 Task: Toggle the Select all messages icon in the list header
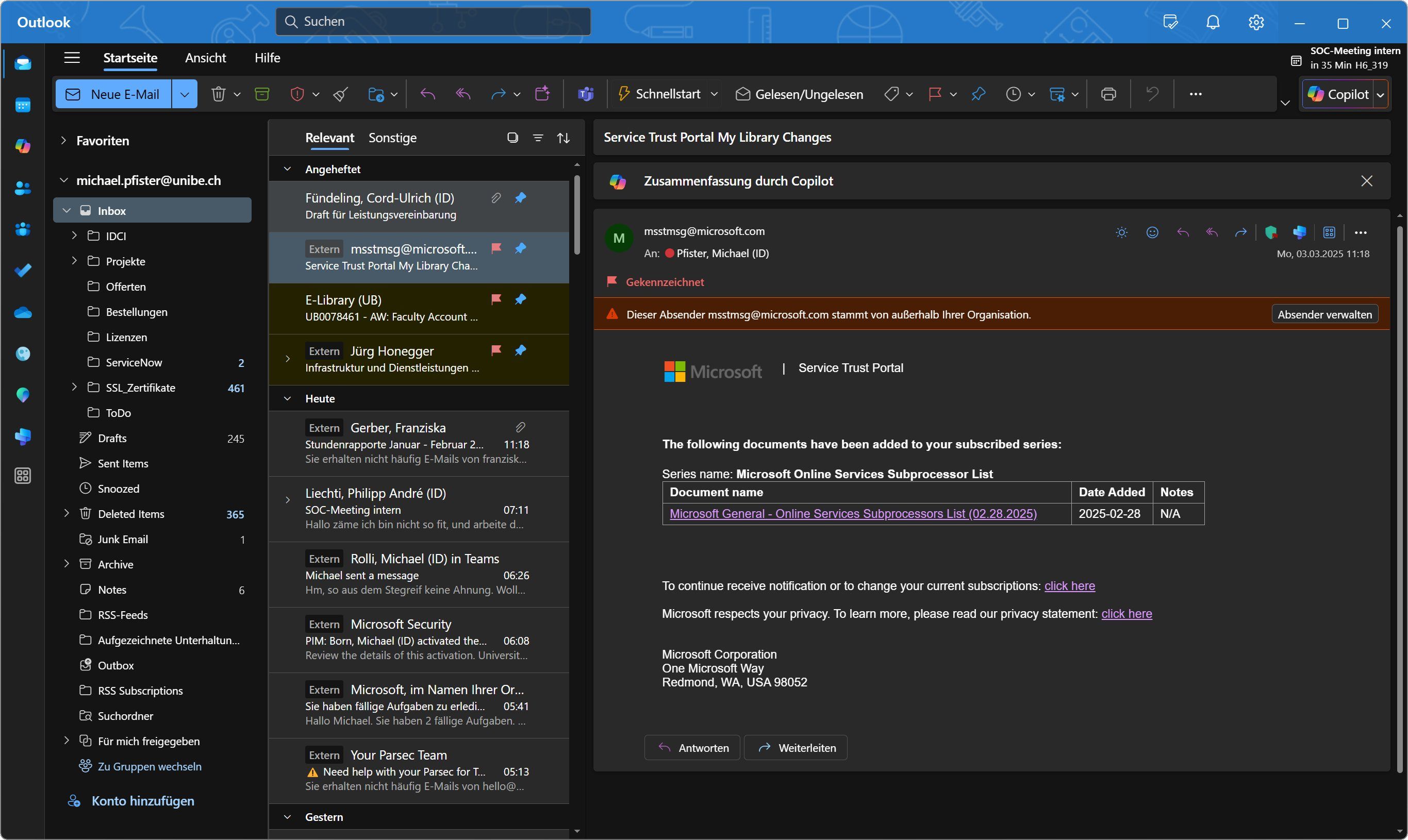pyautogui.click(x=512, y=138)
